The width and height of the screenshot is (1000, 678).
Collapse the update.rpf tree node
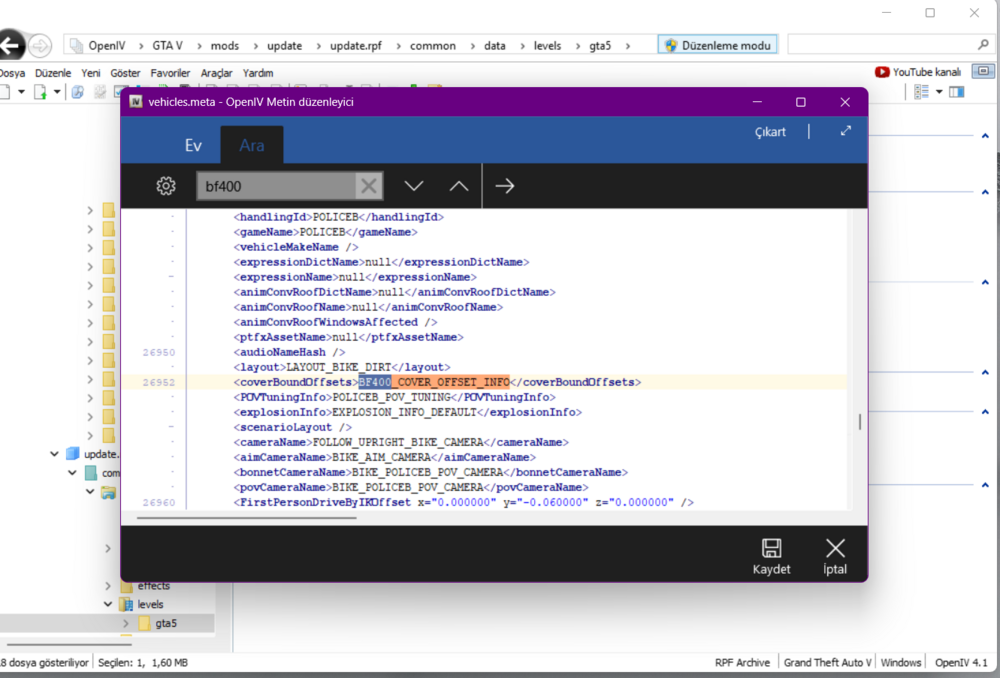tap(56, 453)
